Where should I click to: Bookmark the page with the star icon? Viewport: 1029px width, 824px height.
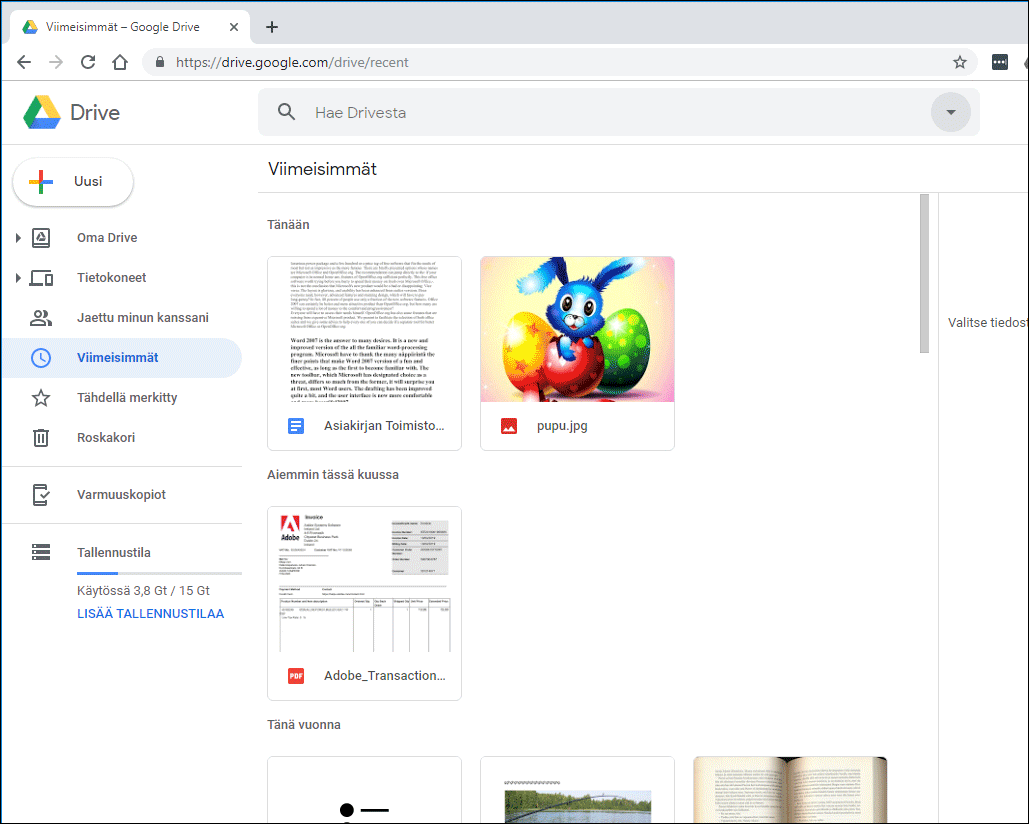point(959,61)
